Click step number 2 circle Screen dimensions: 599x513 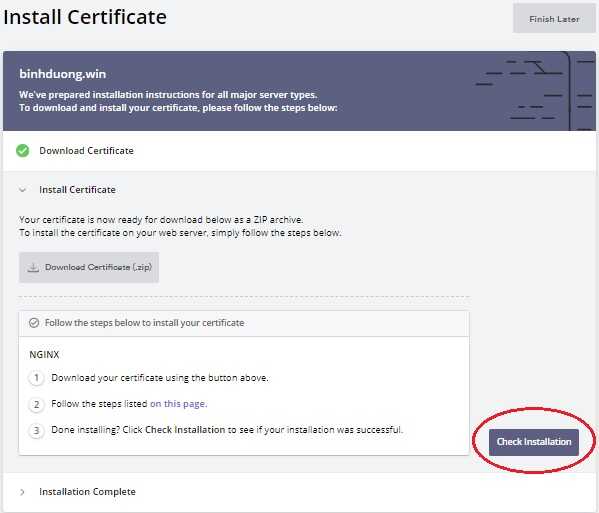click(36, 404)
